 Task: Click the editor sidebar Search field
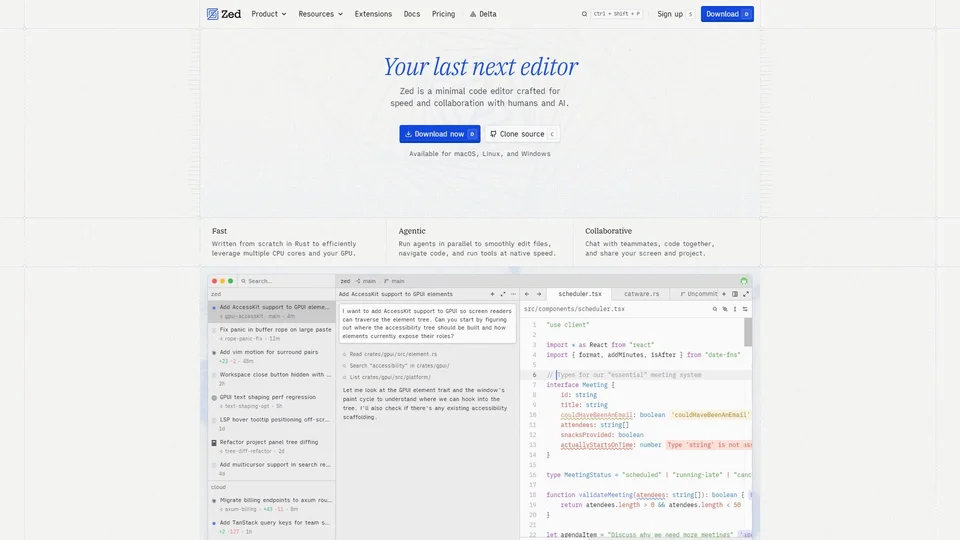pos(287,281)
